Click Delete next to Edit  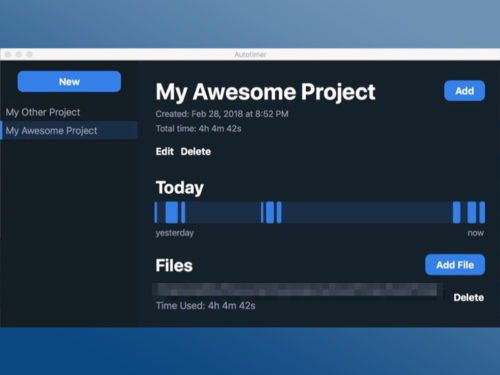(196, 152)
